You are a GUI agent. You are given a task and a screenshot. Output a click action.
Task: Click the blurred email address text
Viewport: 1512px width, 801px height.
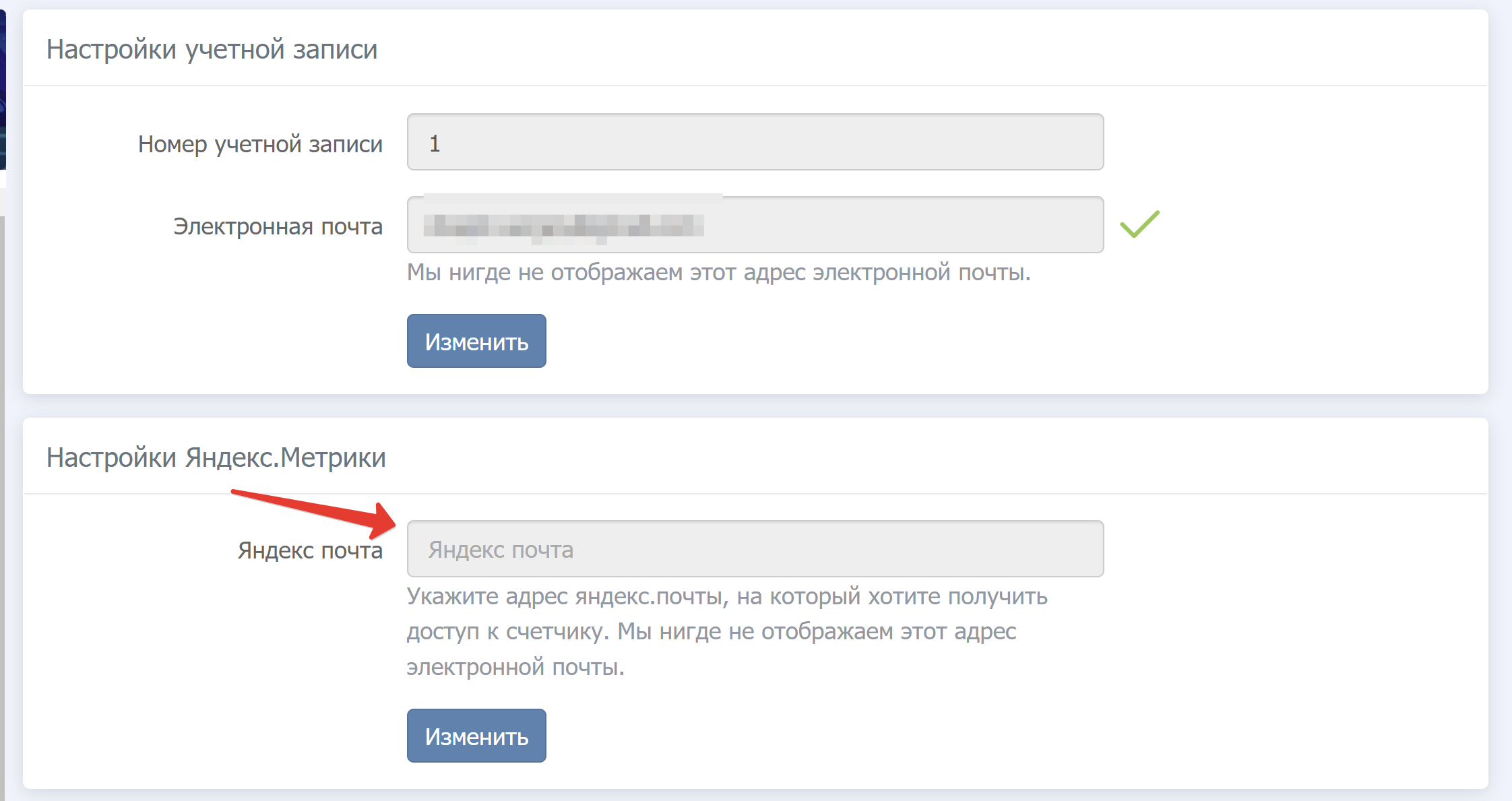coord(563,225)
